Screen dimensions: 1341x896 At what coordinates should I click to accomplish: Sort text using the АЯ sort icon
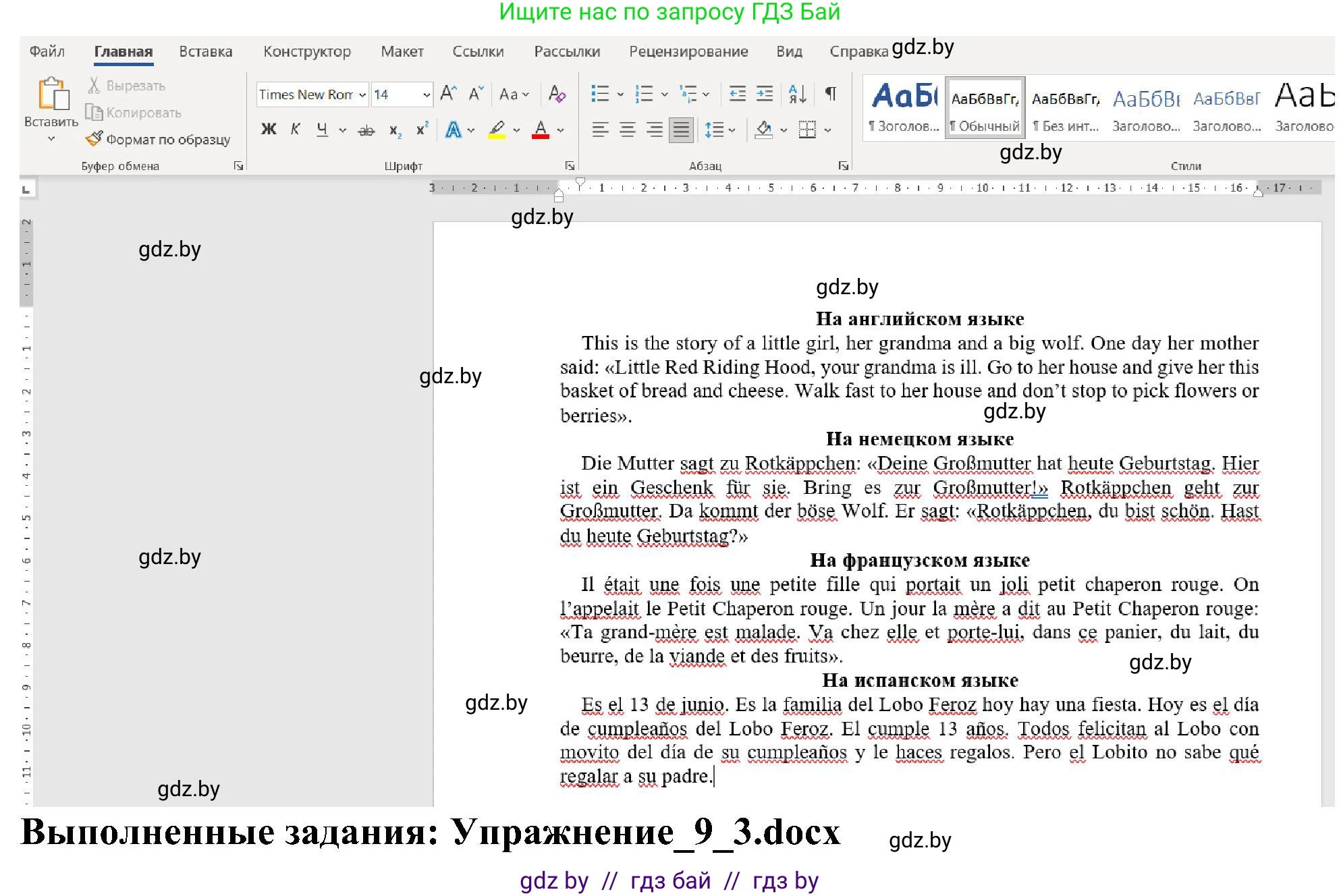coord(797,94)
